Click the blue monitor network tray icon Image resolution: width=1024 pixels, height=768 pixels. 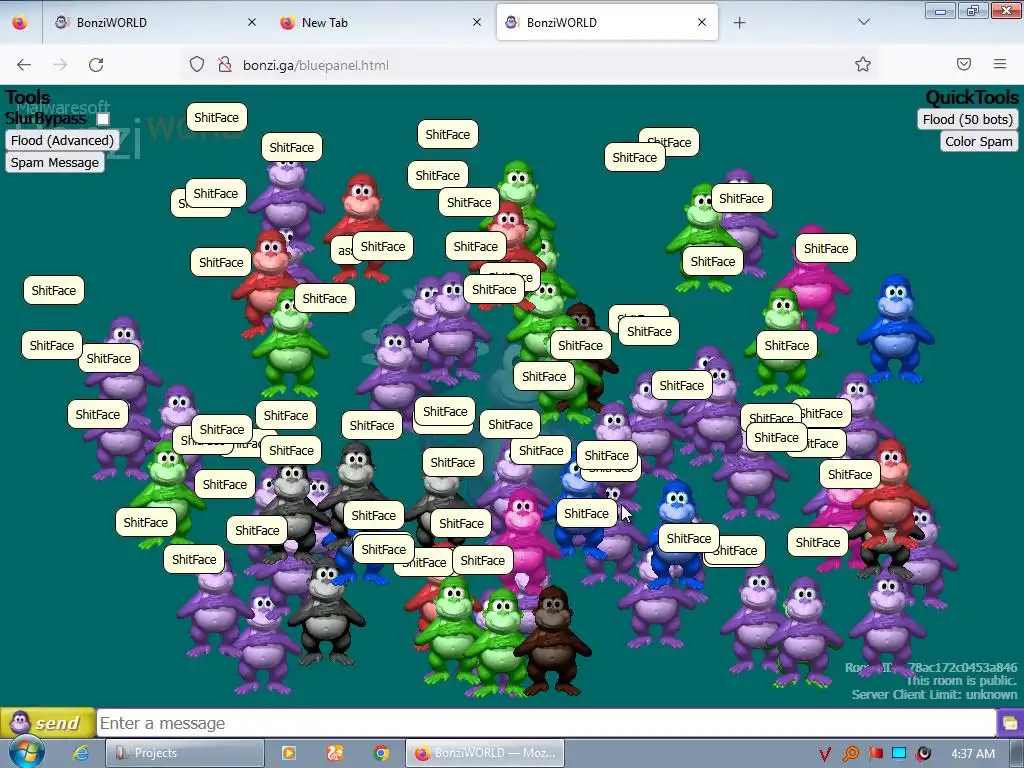[x=899, y=754]
